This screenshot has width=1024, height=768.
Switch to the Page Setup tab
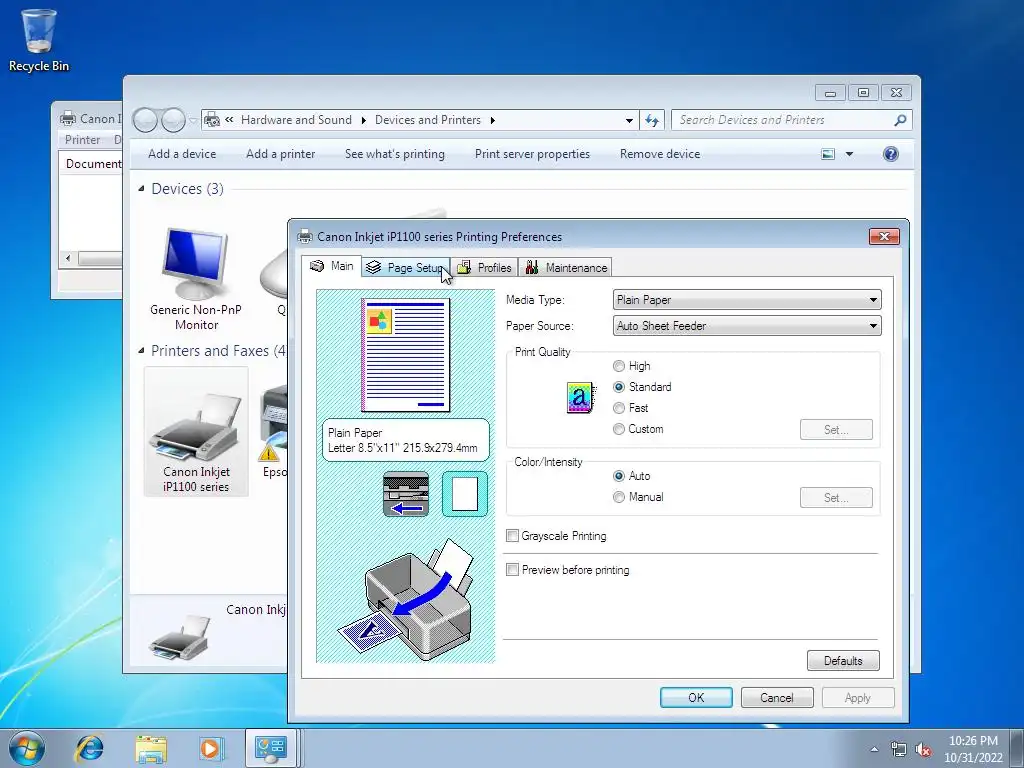click(406, 267)
